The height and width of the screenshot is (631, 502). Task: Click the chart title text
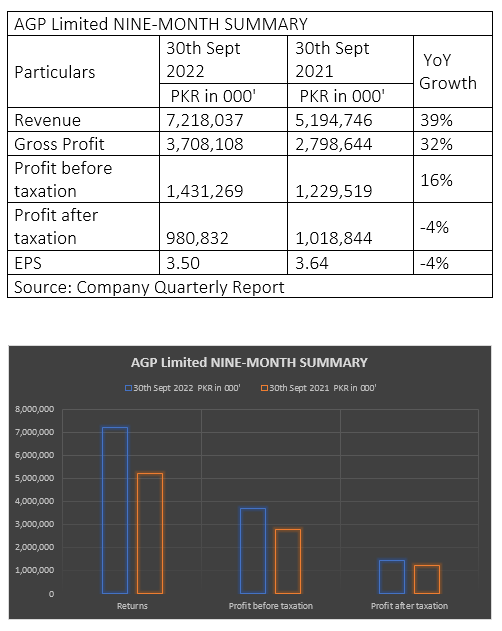pos(250,363)
